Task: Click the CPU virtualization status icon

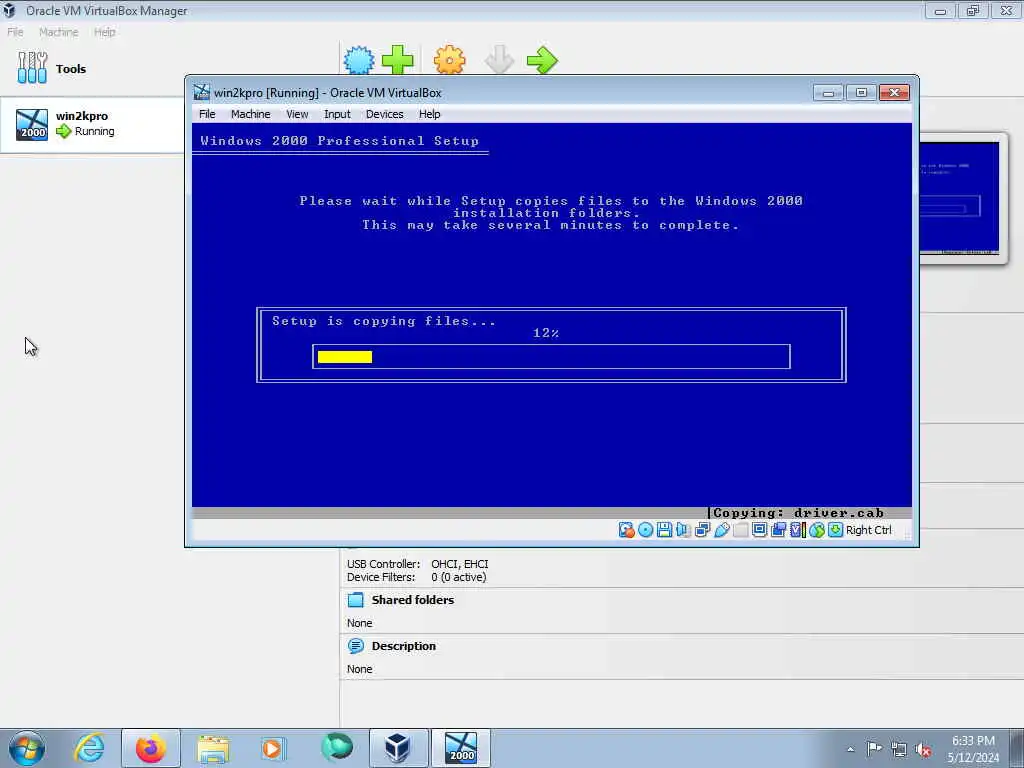Action: tap(797, 530)
